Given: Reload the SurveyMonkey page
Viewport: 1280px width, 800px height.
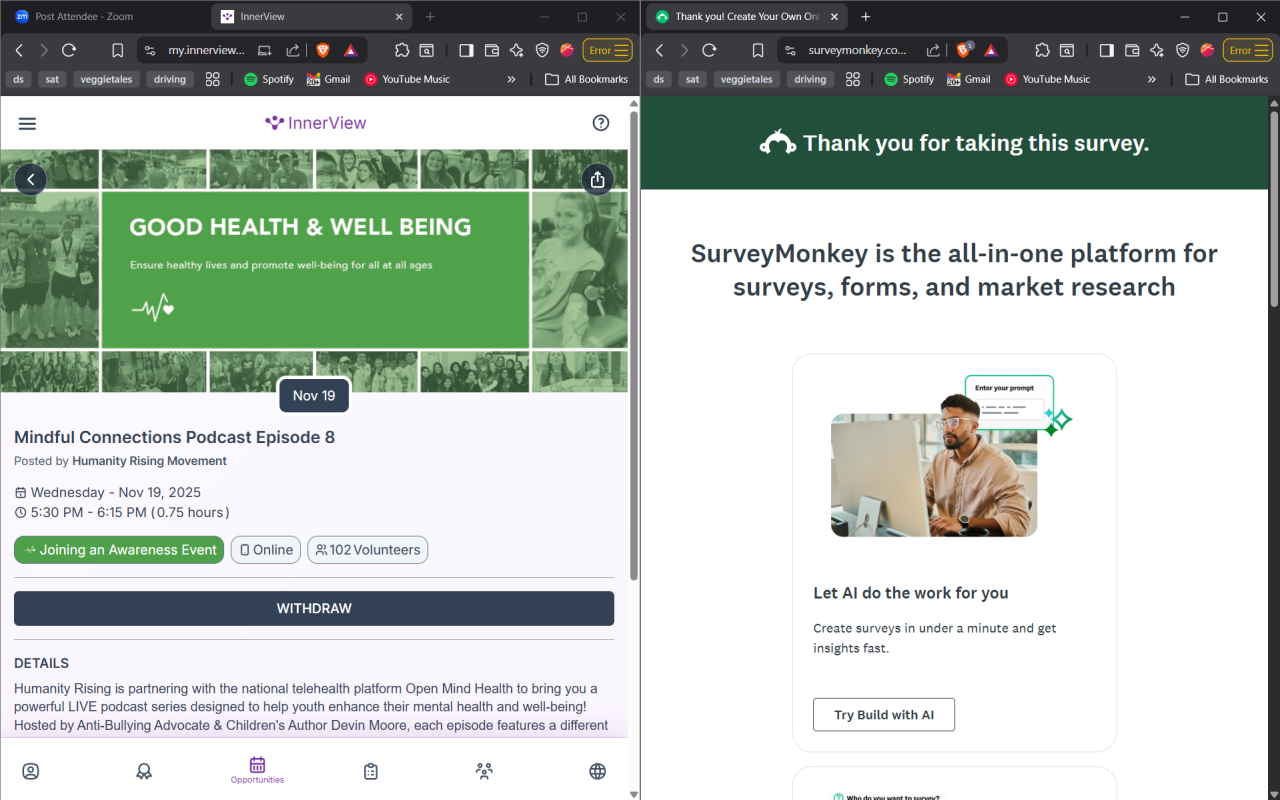Looking at the screenshot, I should tap(709, 50).
